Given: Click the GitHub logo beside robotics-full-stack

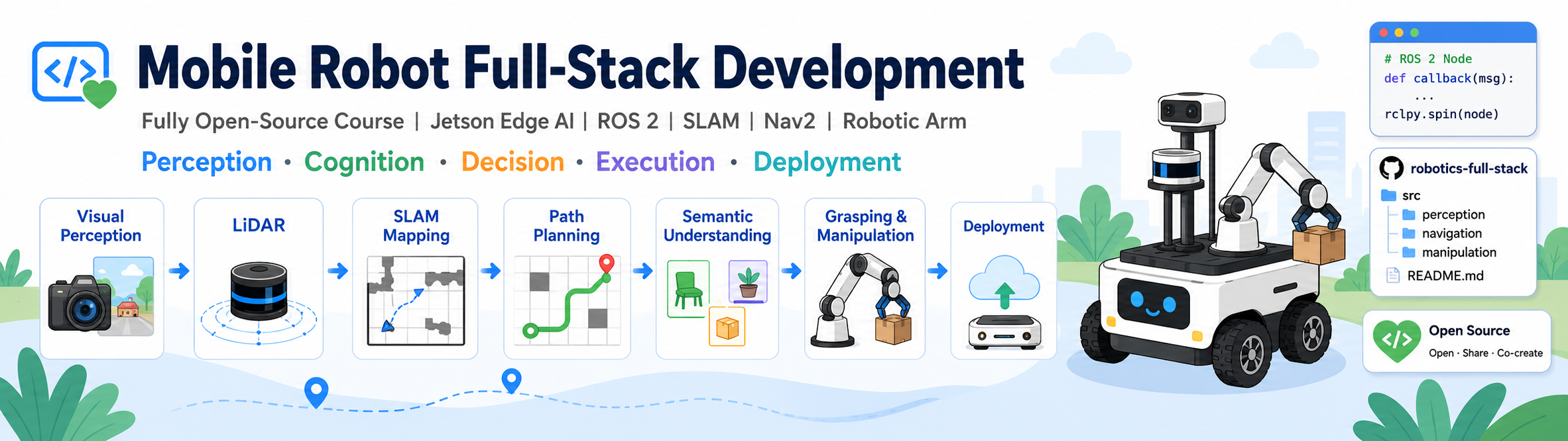Looking at the screenshot, I should (x=1391, y=168).
